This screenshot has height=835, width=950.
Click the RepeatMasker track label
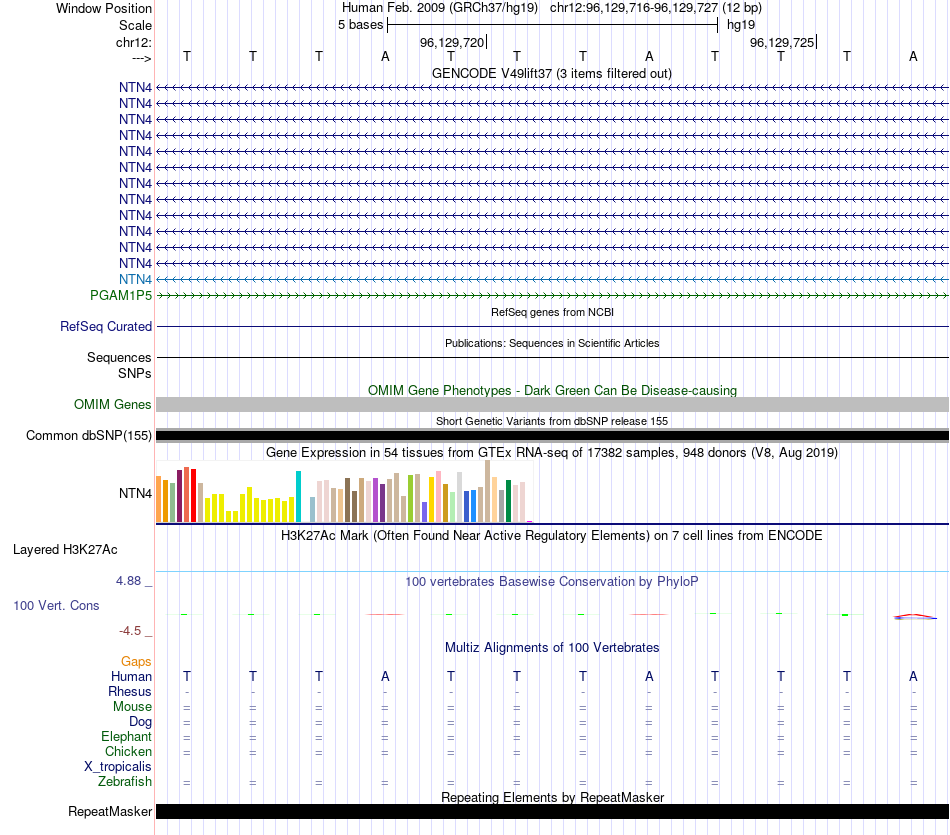pyautogui.click(x=110, y=811)
